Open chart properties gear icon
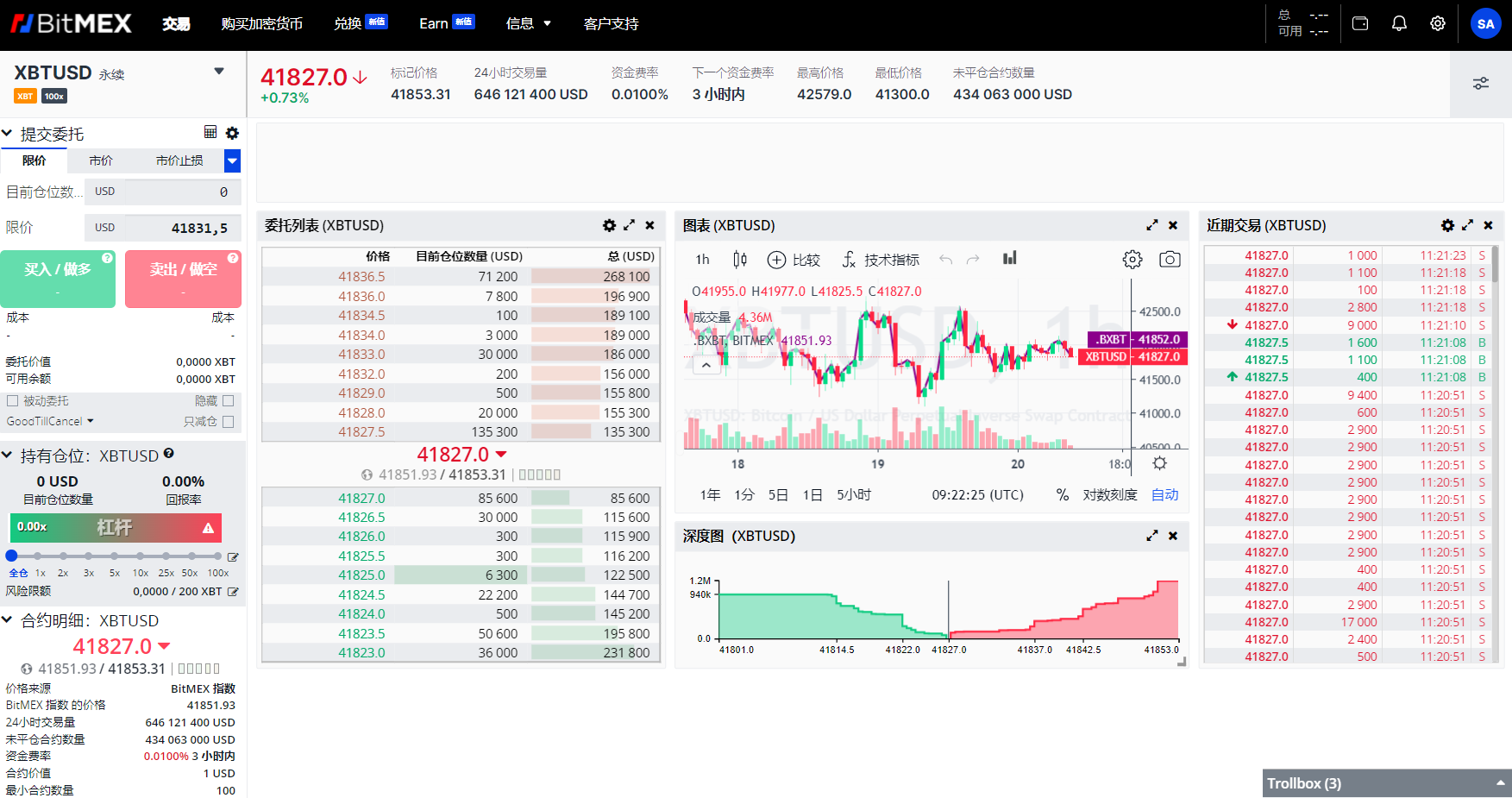 [1132, 260]
